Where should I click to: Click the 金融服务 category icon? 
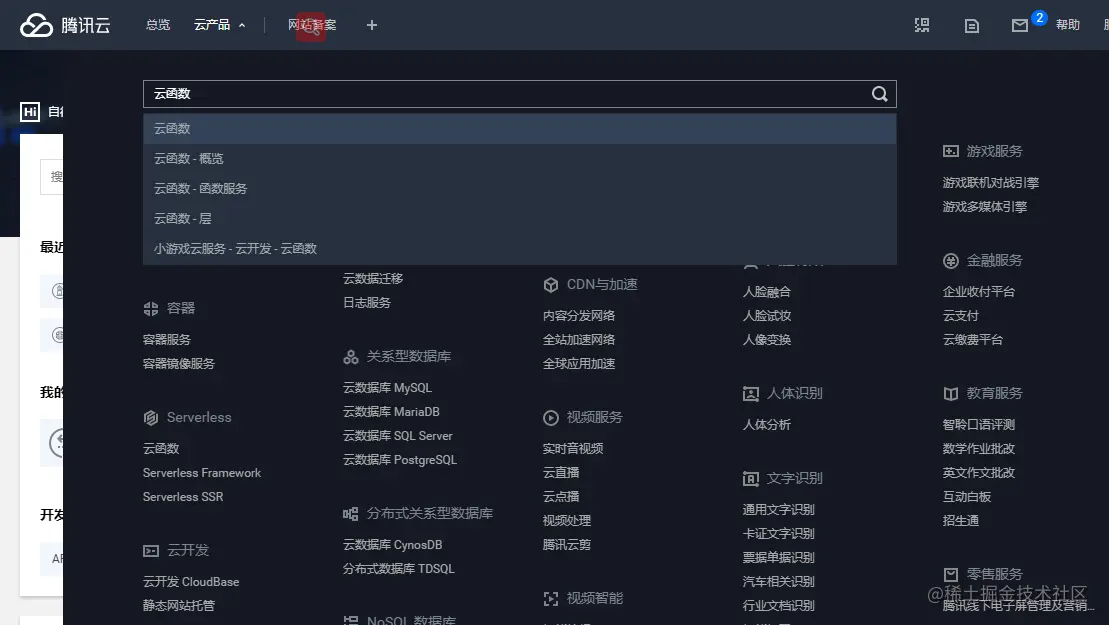951,261
